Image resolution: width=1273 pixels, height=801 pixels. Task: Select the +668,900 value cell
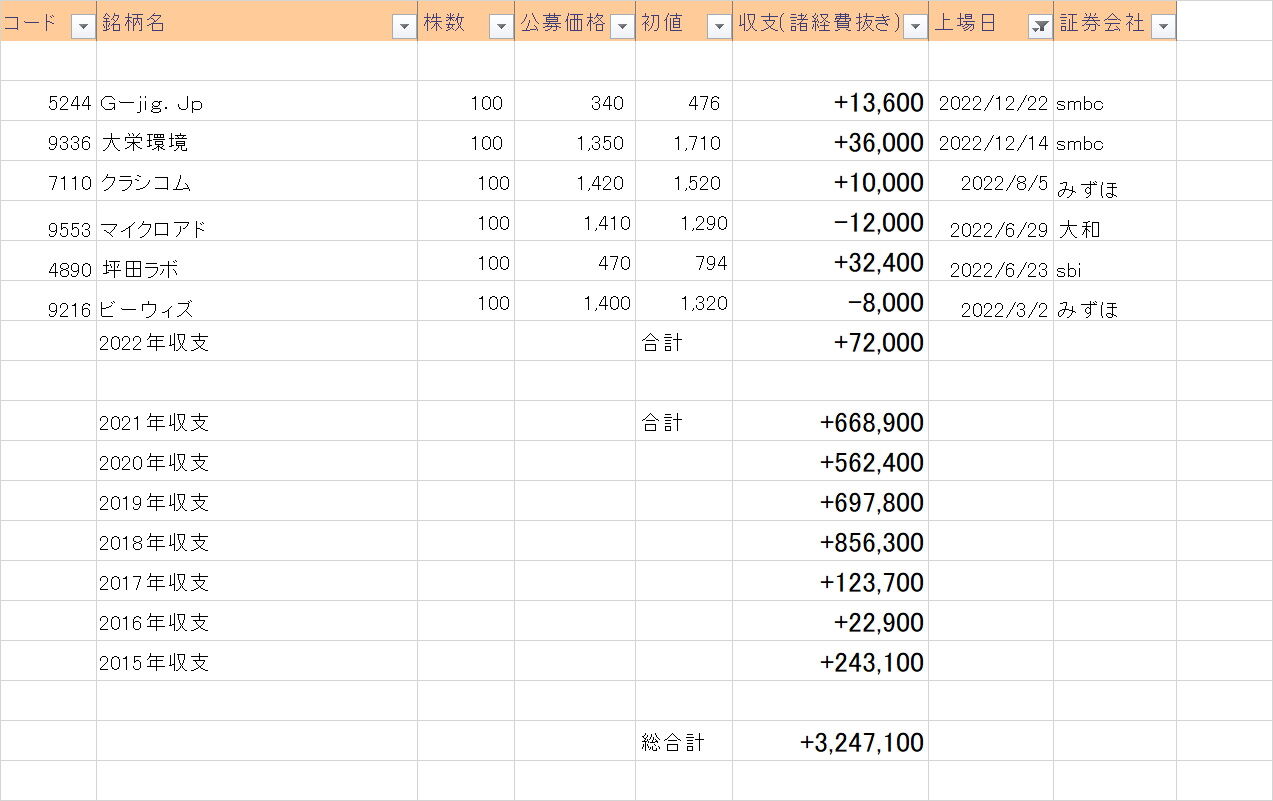pos(830,421)
